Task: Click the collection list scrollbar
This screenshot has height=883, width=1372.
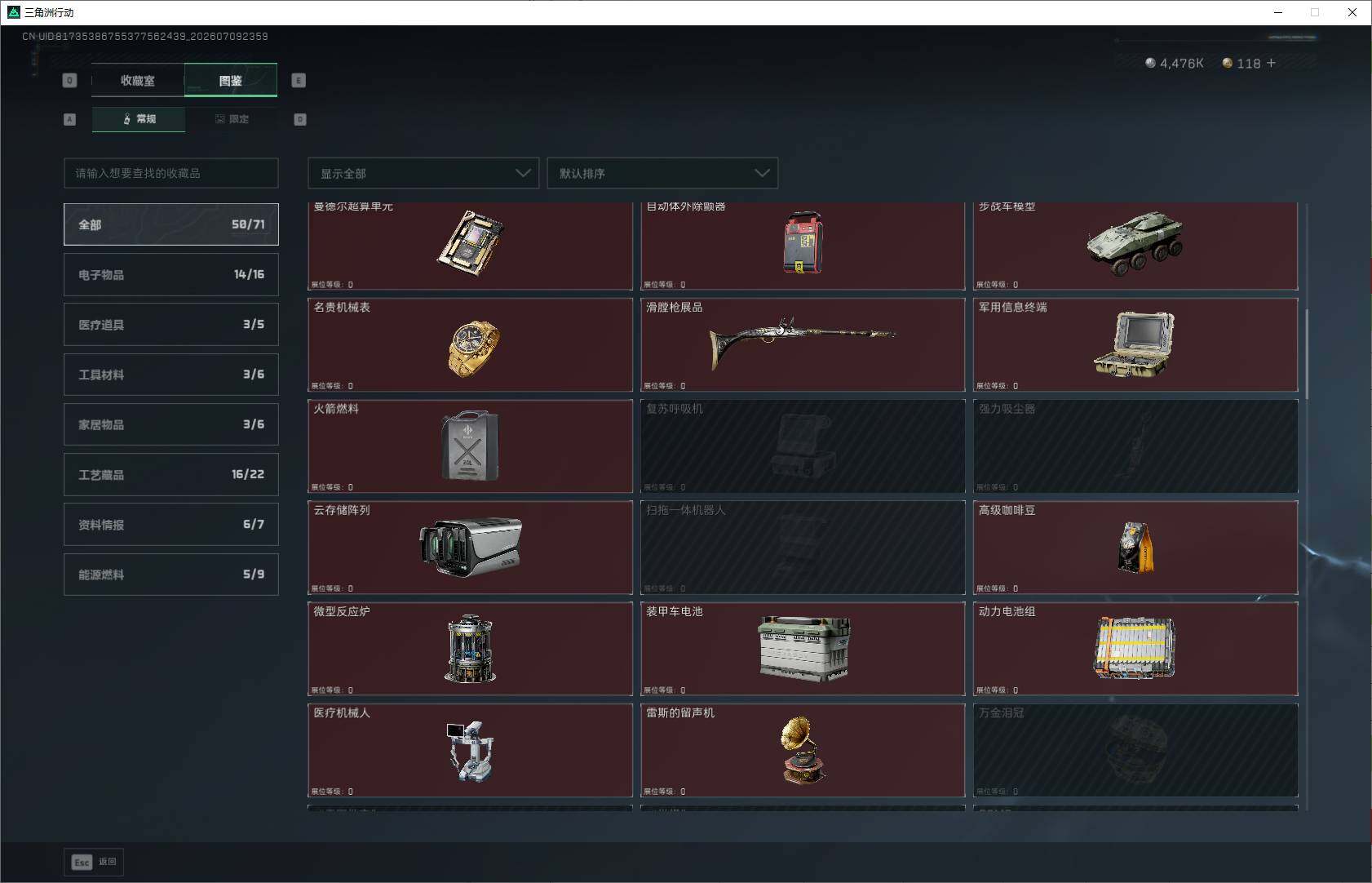Action: pyautogui.click(x=1307, y=354)
